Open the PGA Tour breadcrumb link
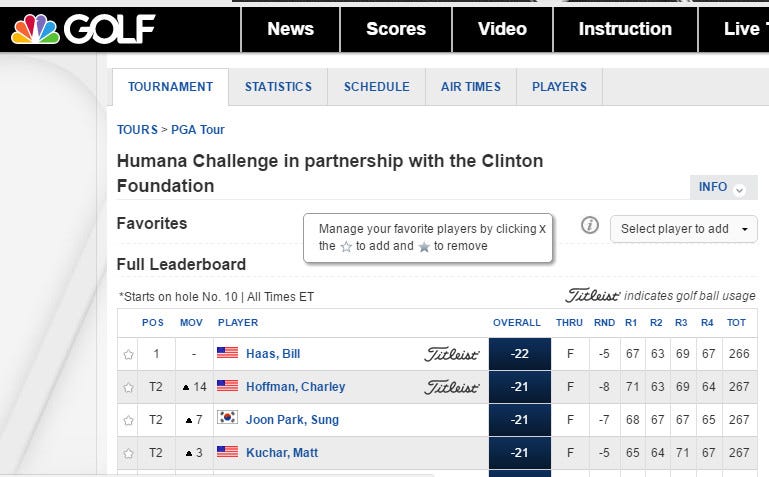This screenshot has height=477, width=769. (x=198, y=130)
